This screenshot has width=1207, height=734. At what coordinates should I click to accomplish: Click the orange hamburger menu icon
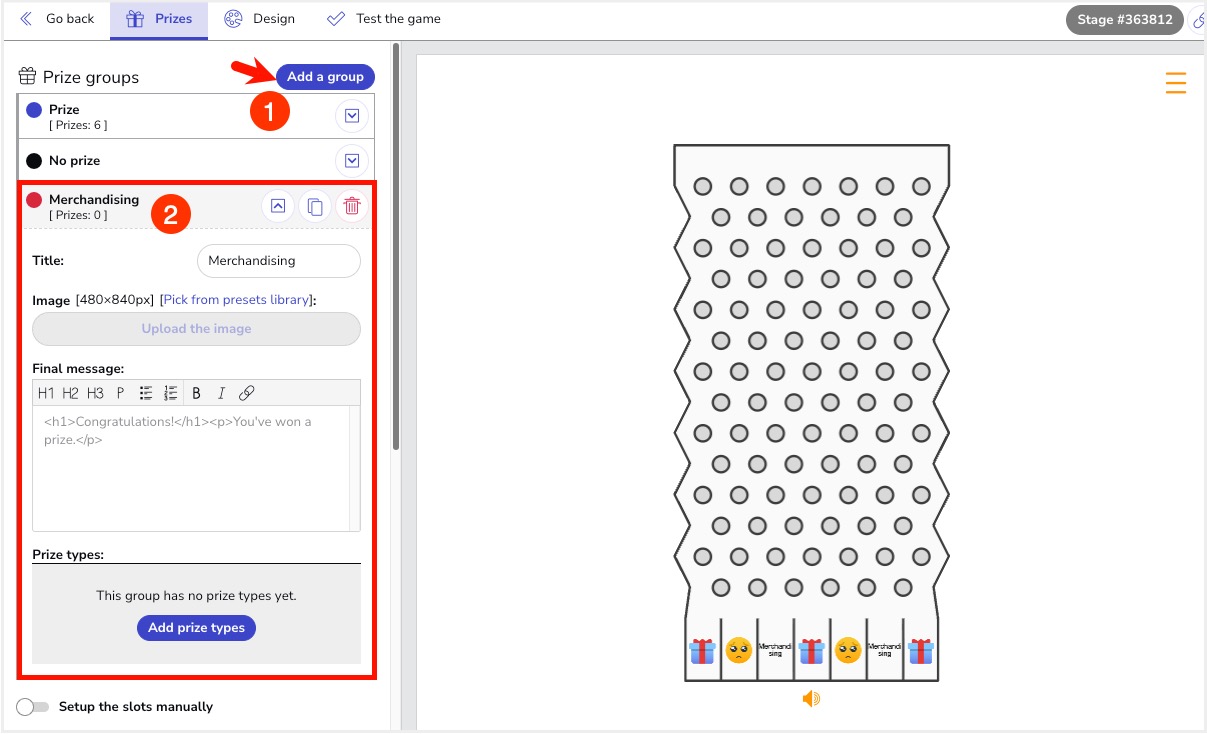[x=1176, y=84]
